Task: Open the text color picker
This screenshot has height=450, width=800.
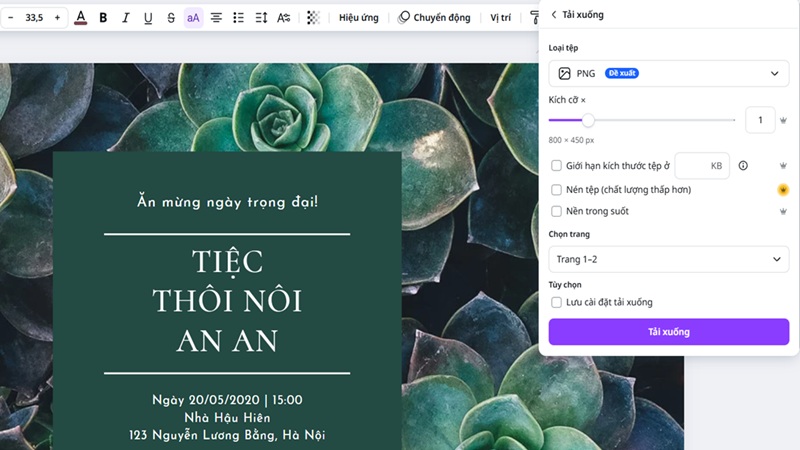Action: [81, 18]
